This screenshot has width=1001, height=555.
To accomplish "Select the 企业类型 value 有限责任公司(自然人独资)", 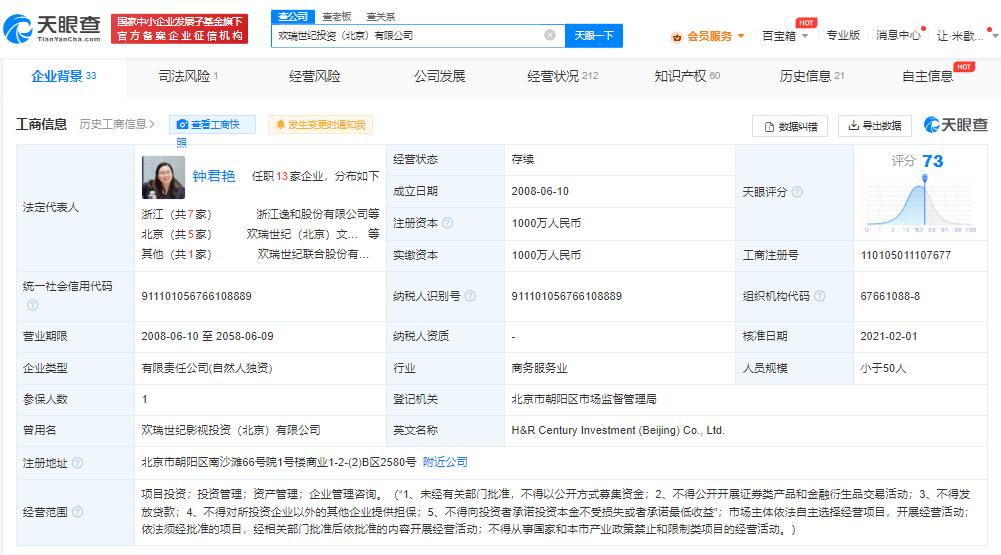I will point(207,368).
